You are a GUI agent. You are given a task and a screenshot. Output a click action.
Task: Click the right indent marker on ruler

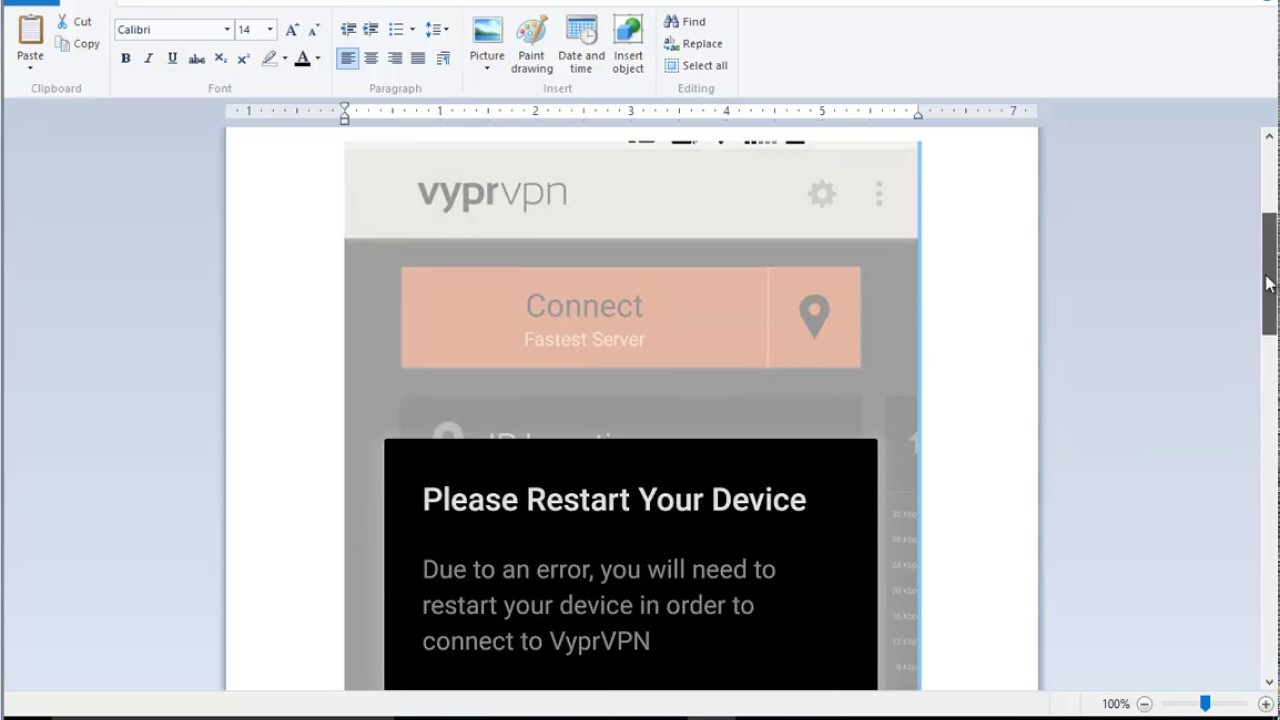tap(918, 115)
